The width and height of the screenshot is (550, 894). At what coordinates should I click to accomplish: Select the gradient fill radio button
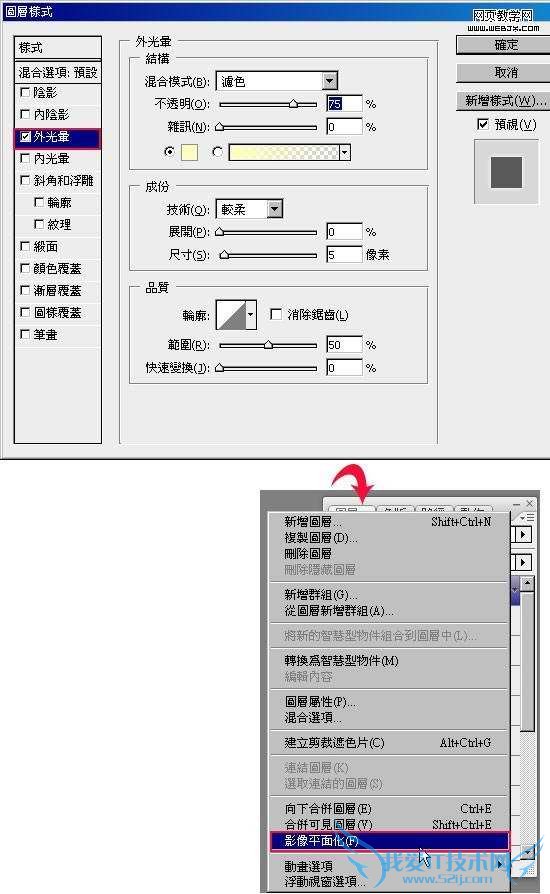pyautogui.click(x=217, y=152)
